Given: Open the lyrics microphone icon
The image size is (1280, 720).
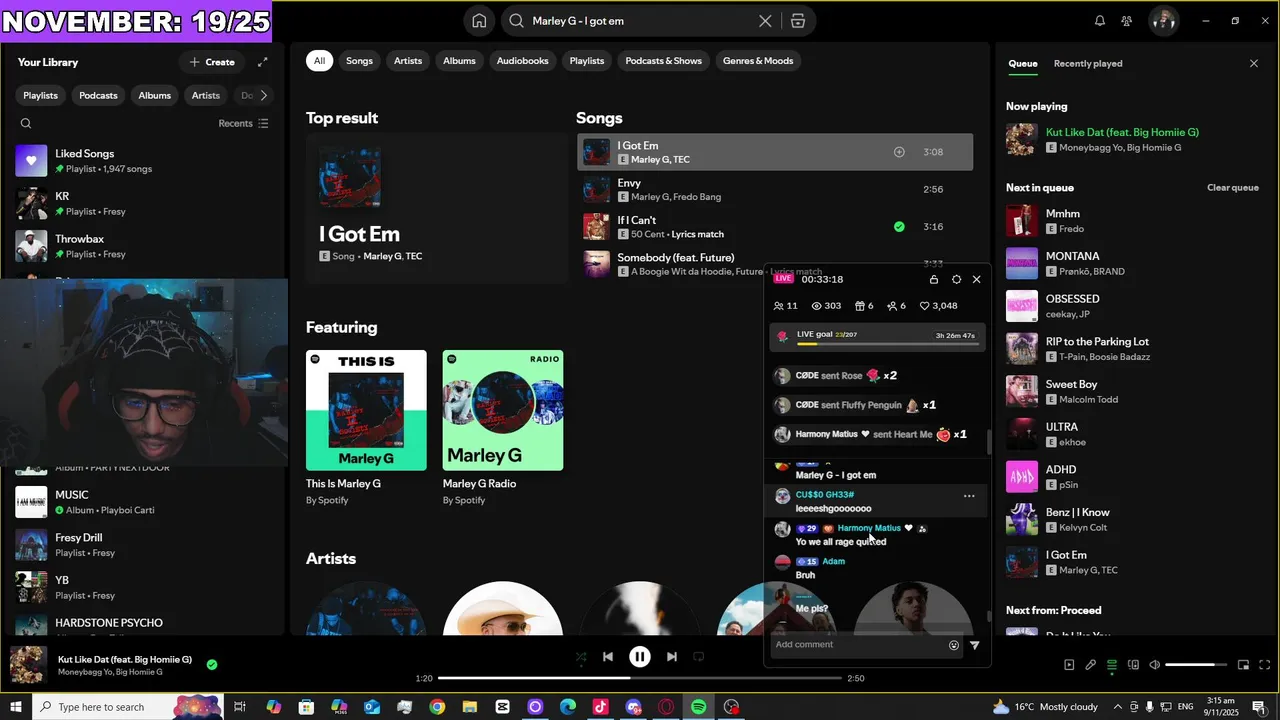Looking at the screenshot, I should (x=1090, y=665).
